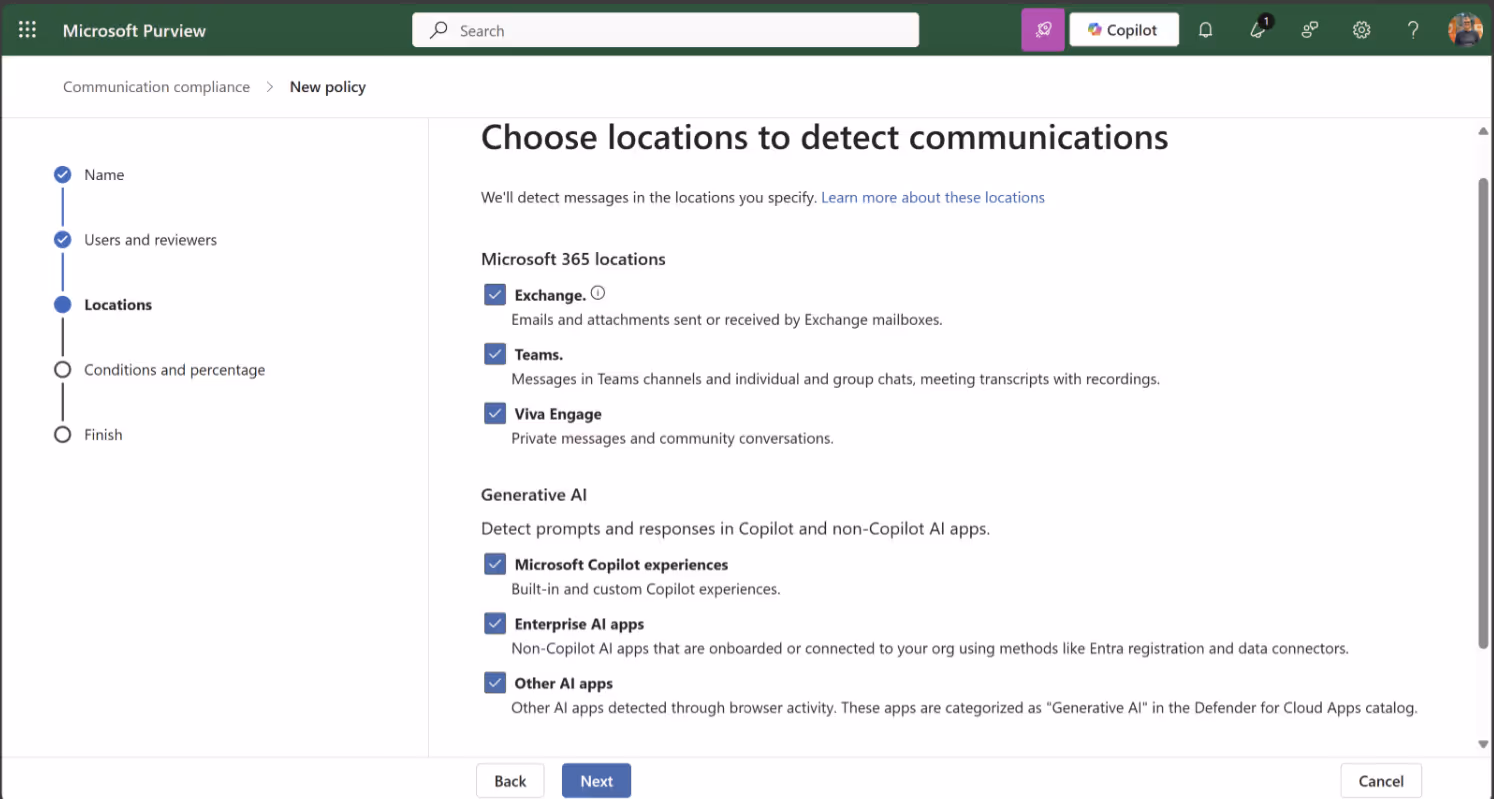Click the Next button

point(596,781)
